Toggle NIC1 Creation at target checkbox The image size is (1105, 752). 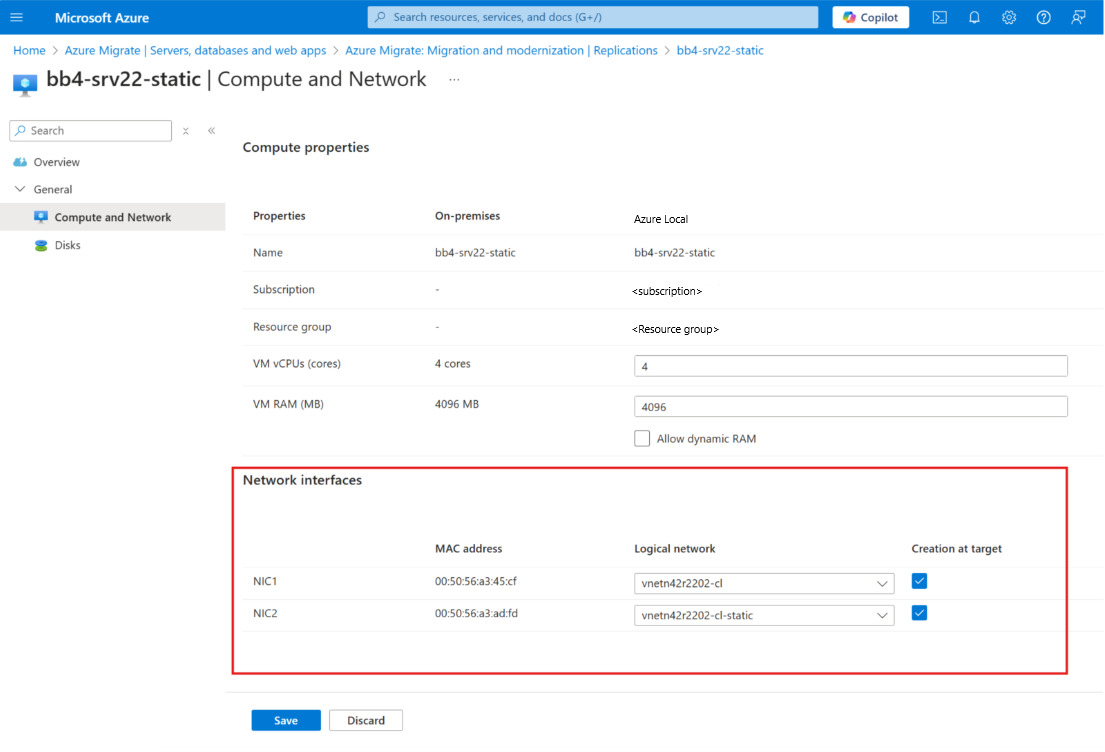pyautogui.click(x=919, y=581)
